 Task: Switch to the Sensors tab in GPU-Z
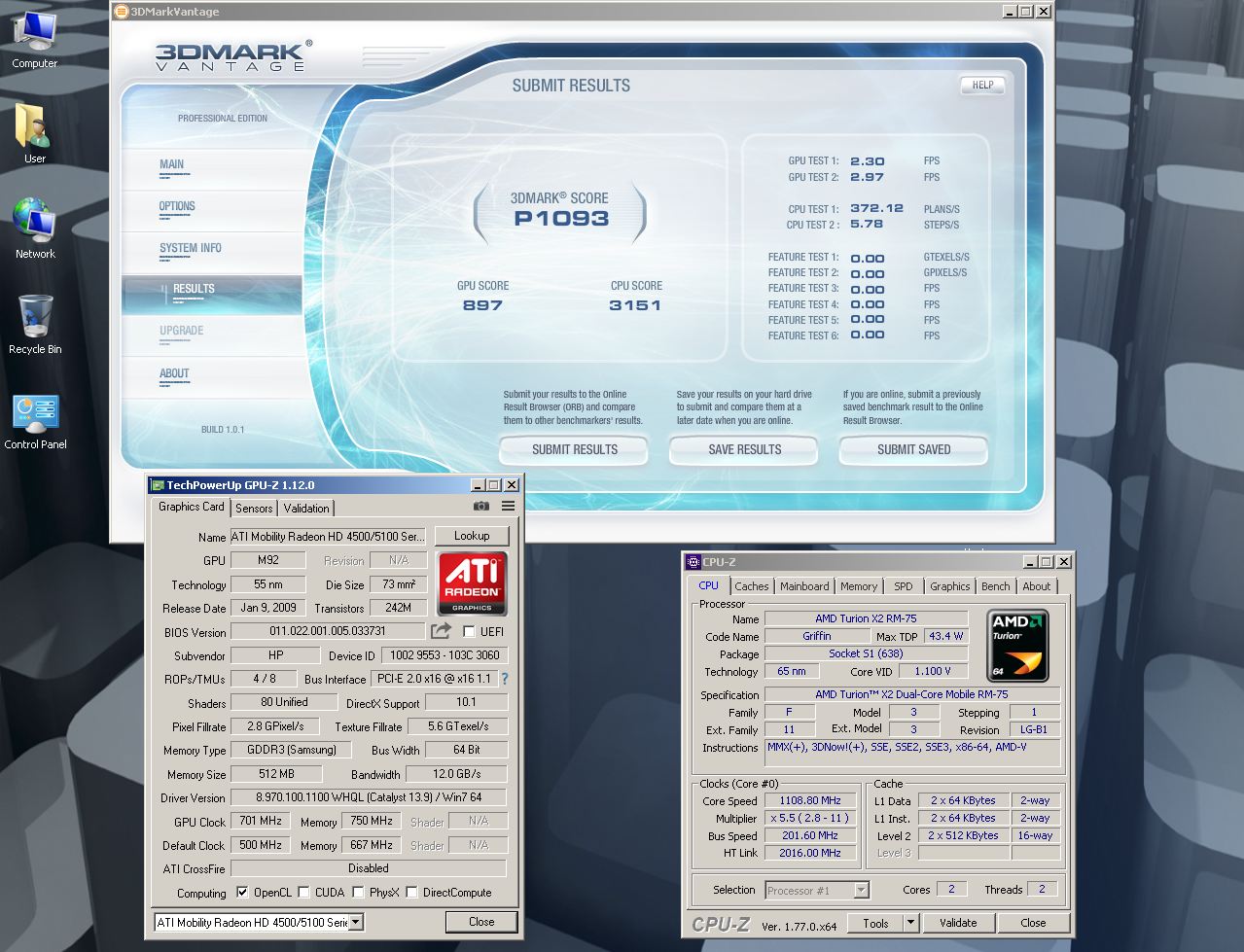(254, 509)
